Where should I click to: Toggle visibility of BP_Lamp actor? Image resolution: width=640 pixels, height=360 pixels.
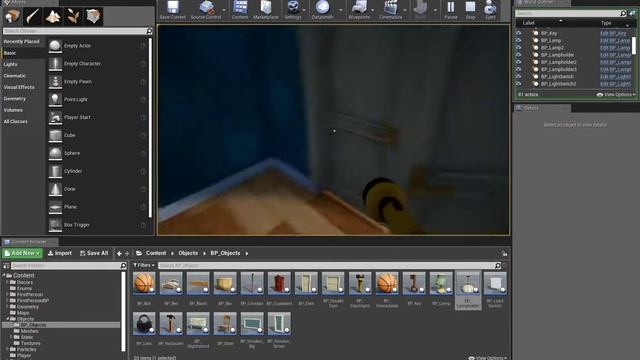pyautogui.click(x=519, y=41)
